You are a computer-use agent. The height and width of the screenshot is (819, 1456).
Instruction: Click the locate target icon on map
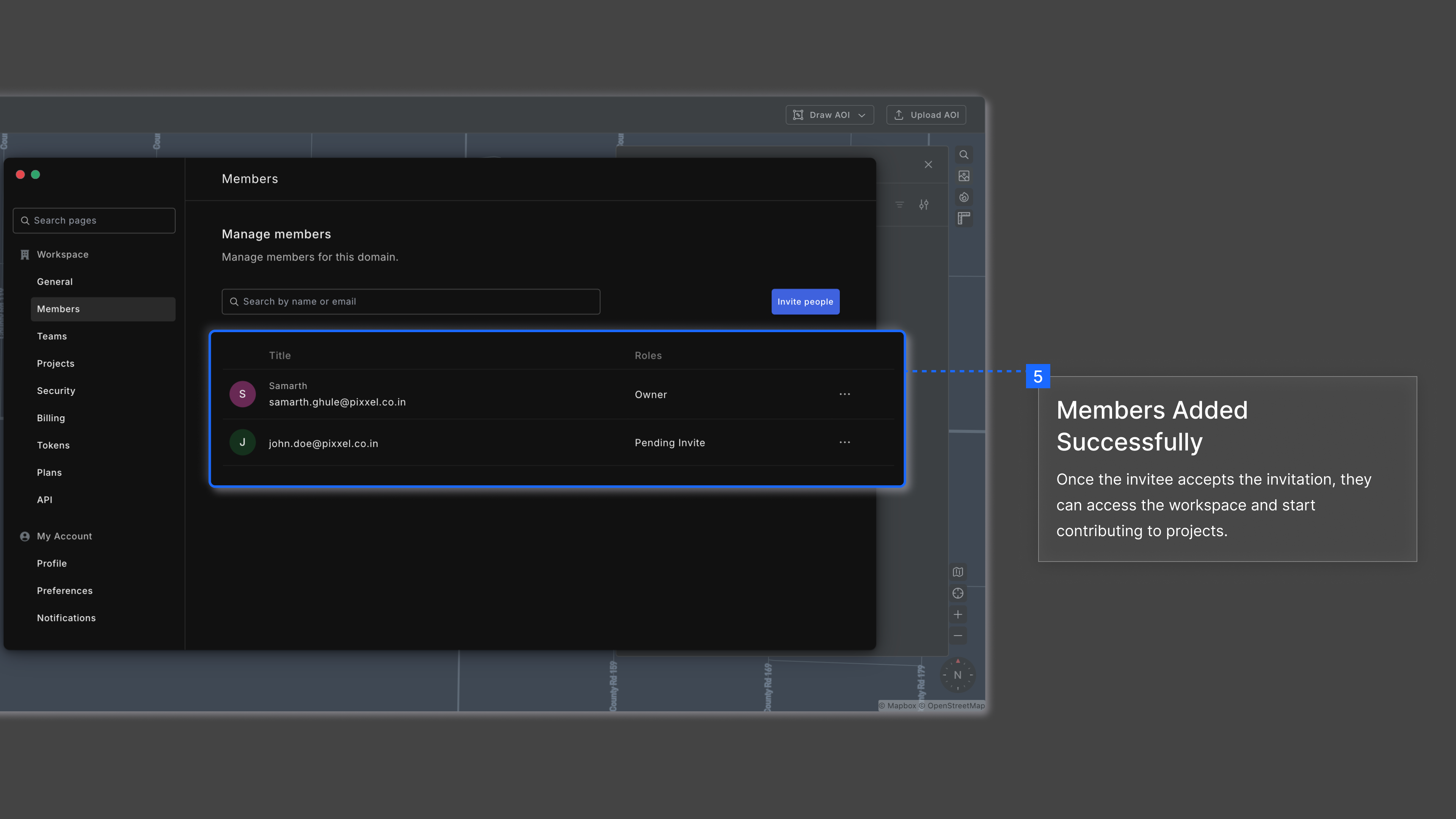tap(957, 593)
